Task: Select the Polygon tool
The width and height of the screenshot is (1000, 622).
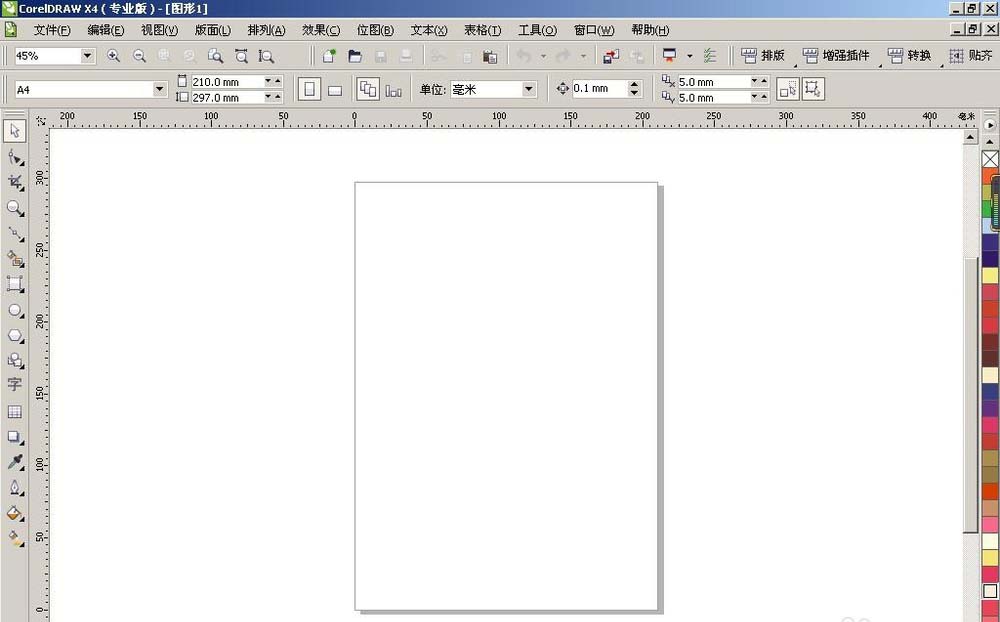Action: coord(15,336)
